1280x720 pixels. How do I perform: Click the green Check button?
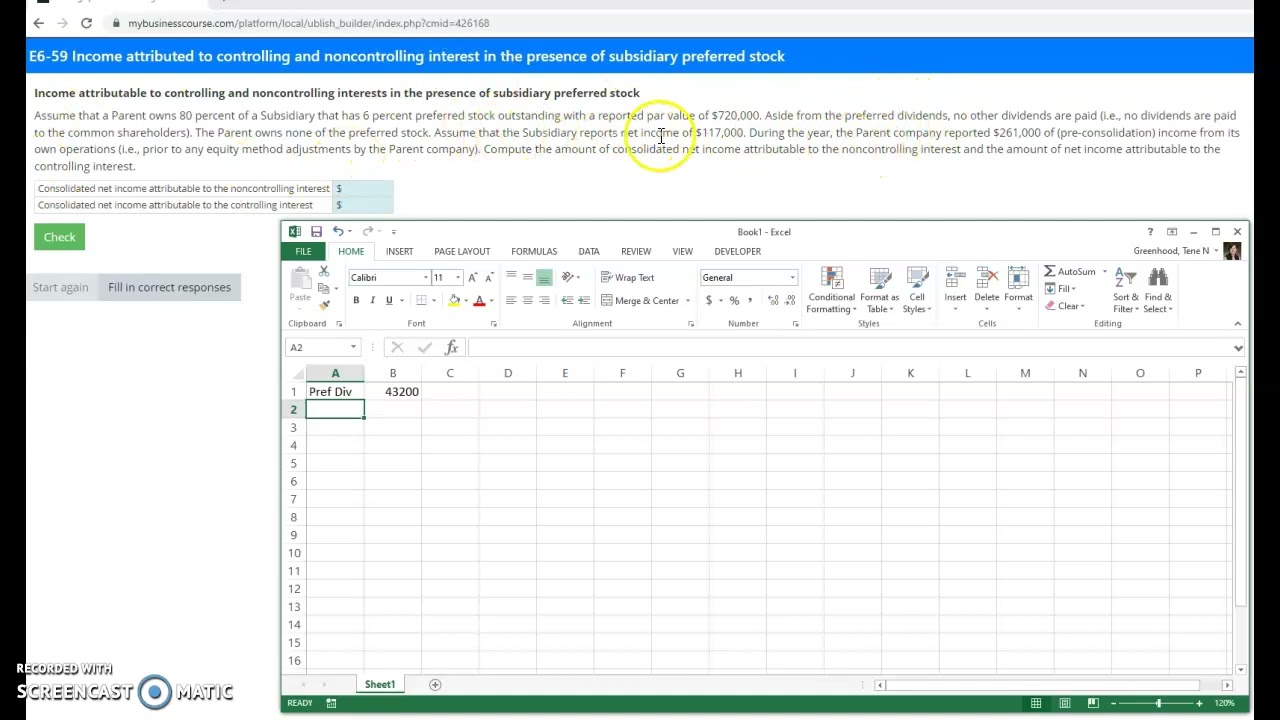point(59,237)
